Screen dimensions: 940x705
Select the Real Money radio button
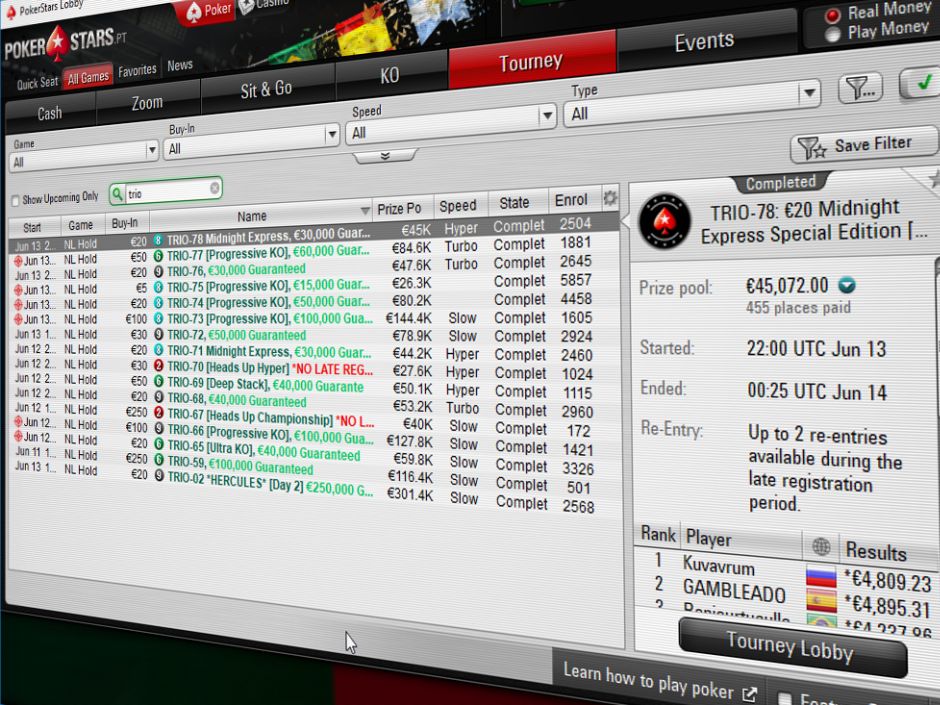(x=832, y=16)
